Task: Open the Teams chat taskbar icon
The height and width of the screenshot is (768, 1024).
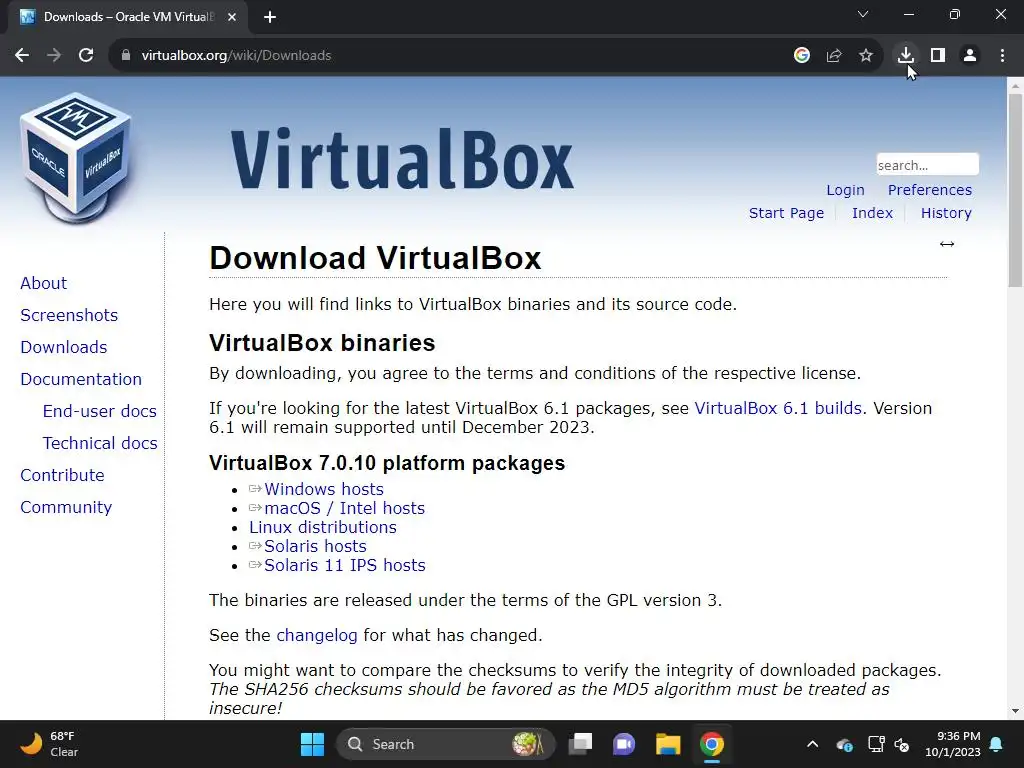Action: (x=624, y=744)
